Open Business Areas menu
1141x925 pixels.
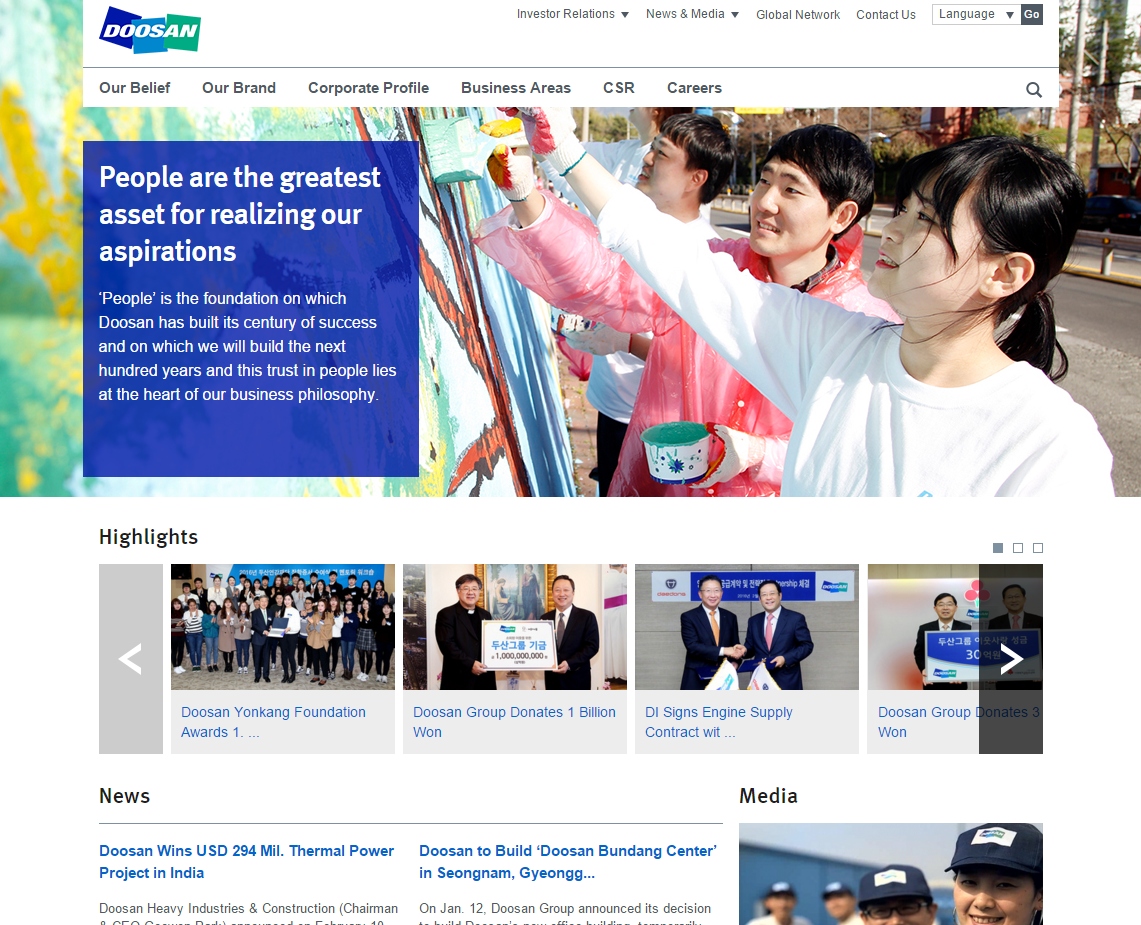coord(516,88)
